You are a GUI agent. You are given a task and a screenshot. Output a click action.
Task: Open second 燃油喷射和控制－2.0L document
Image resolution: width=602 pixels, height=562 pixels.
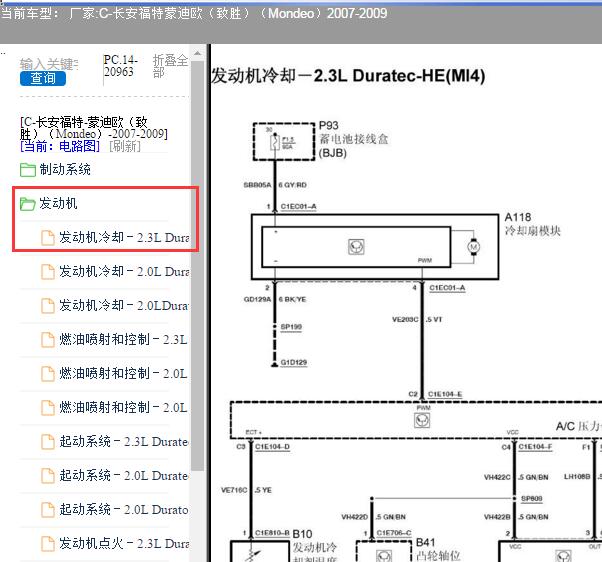point(123,407)
